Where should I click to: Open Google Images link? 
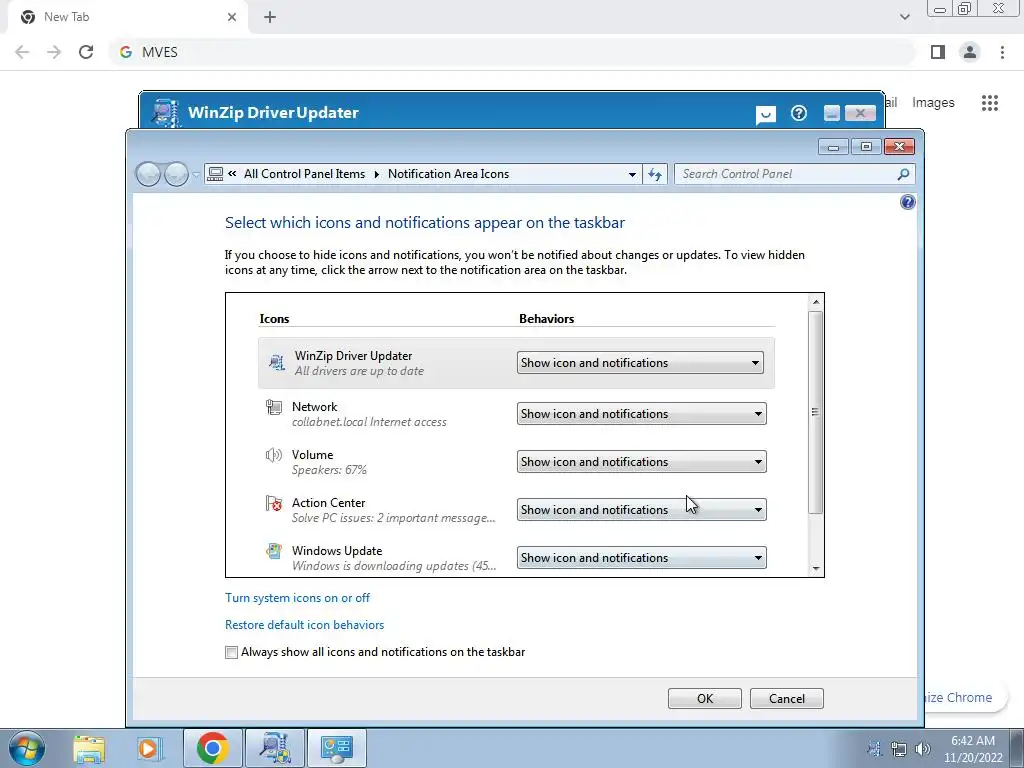[933, 103]
